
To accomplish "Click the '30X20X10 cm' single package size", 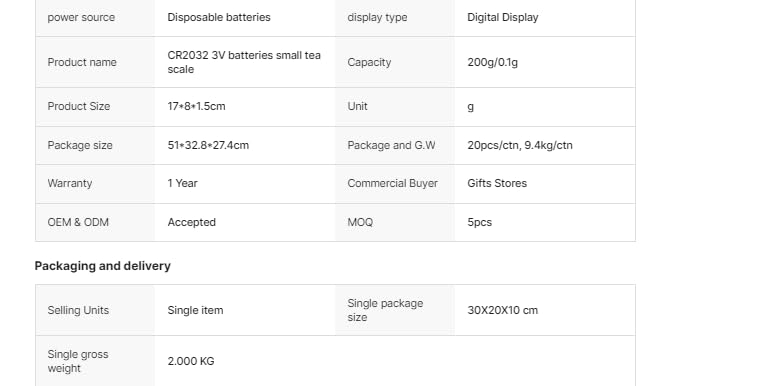I will (502, 311).
